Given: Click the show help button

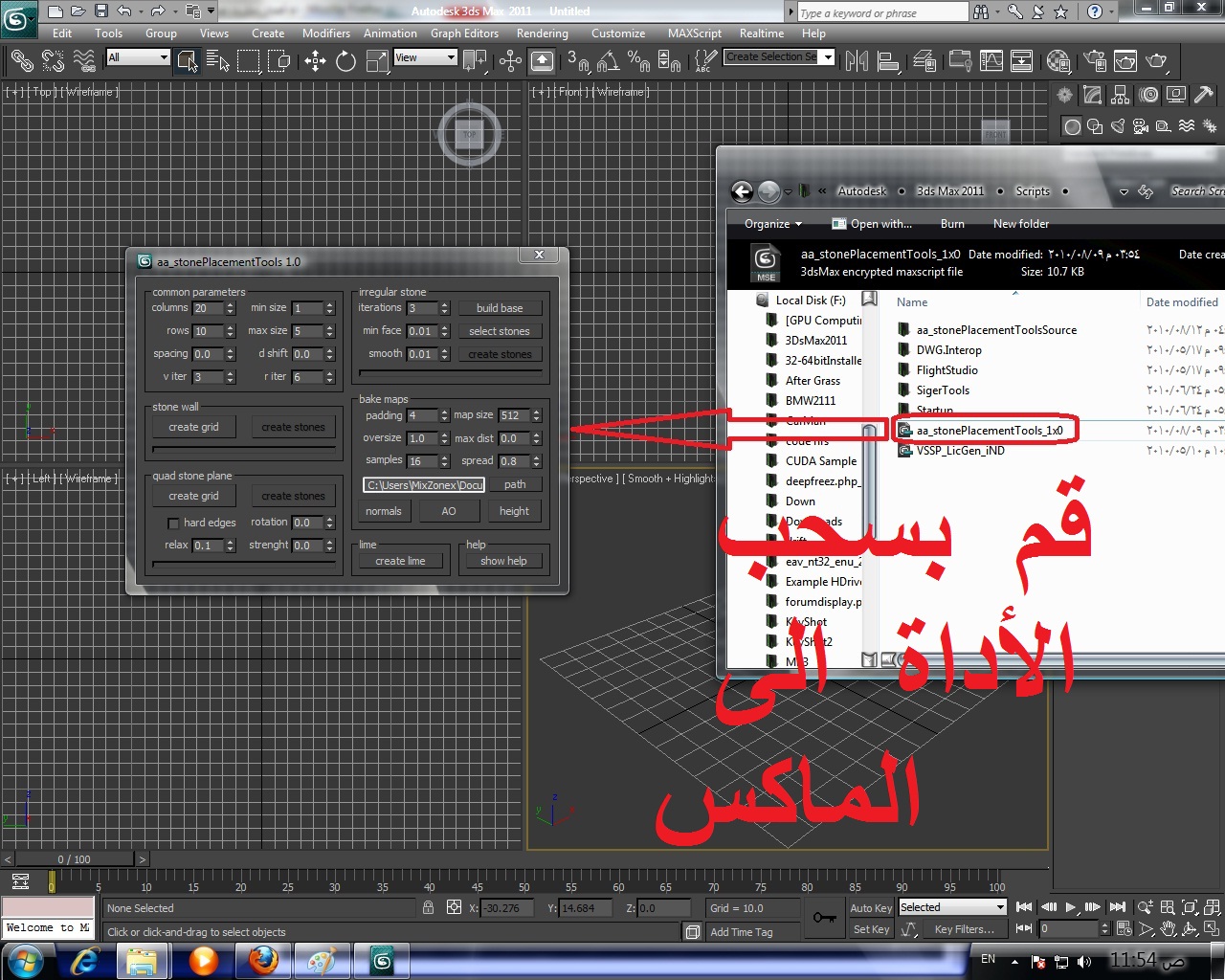Looking at the screenshot, I should point(503,561).
